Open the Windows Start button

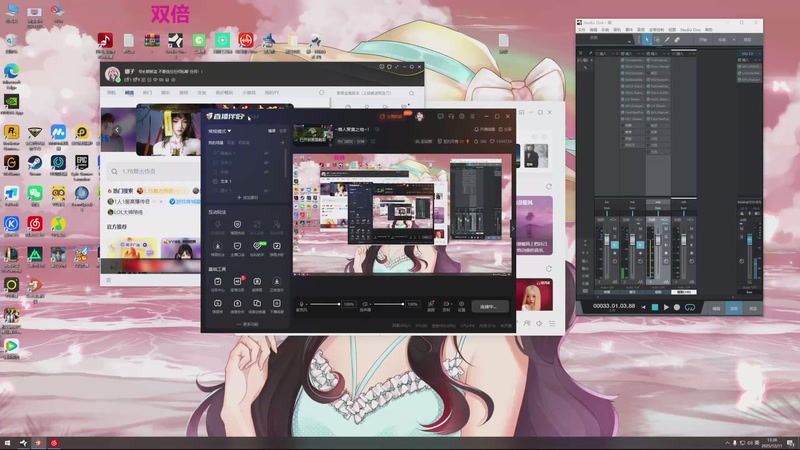click(x=7, y=443)
